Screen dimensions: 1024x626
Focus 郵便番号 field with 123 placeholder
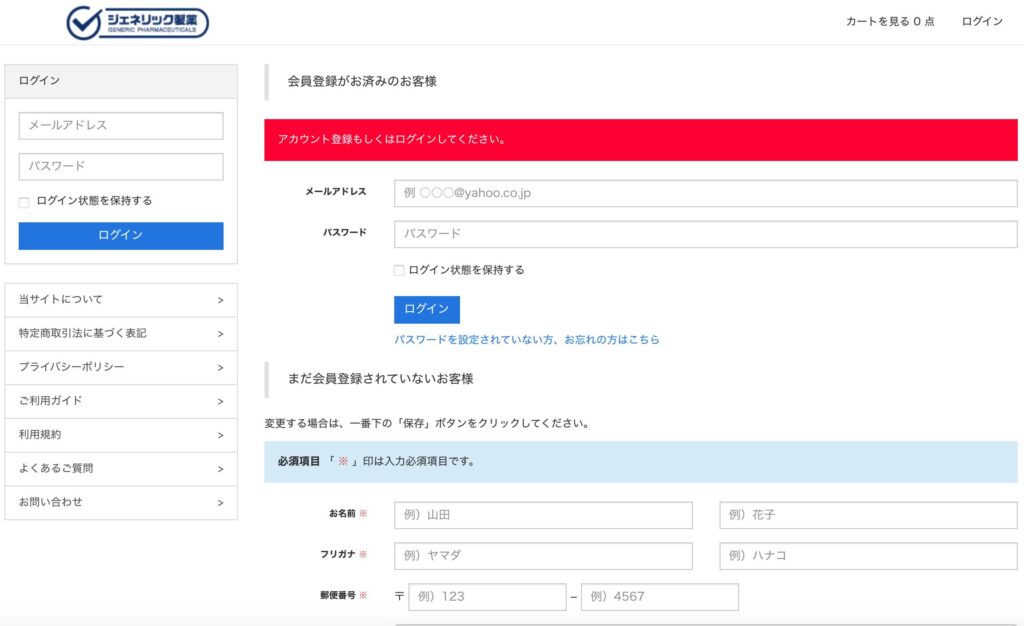(x=487, y=597)
